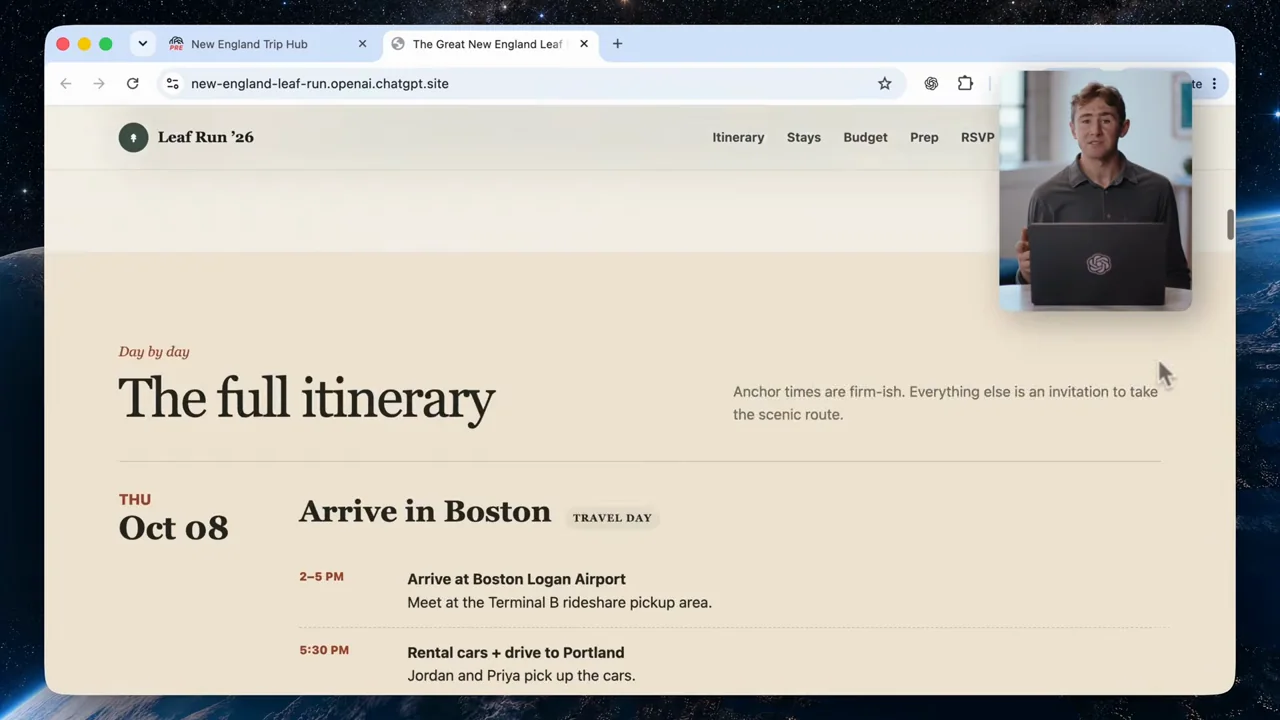The width and height of the screenshot is (1280, 720).
Task: Click the TRAVEL DAY badge
Action: pos(612,518)
